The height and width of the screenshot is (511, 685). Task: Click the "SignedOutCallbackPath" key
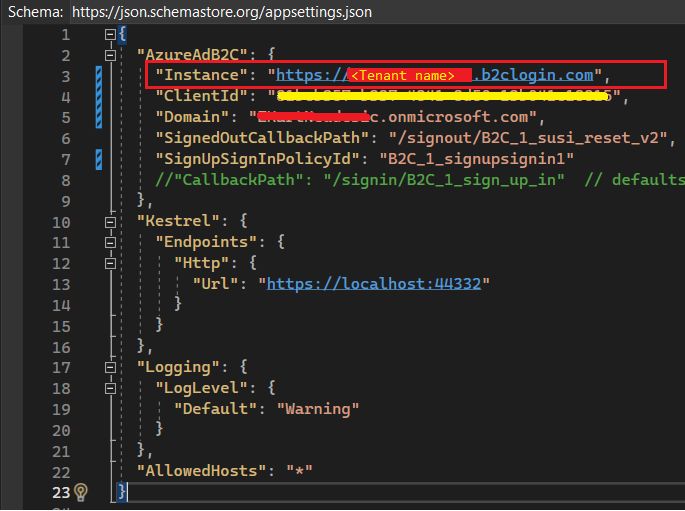pos(263,138)
